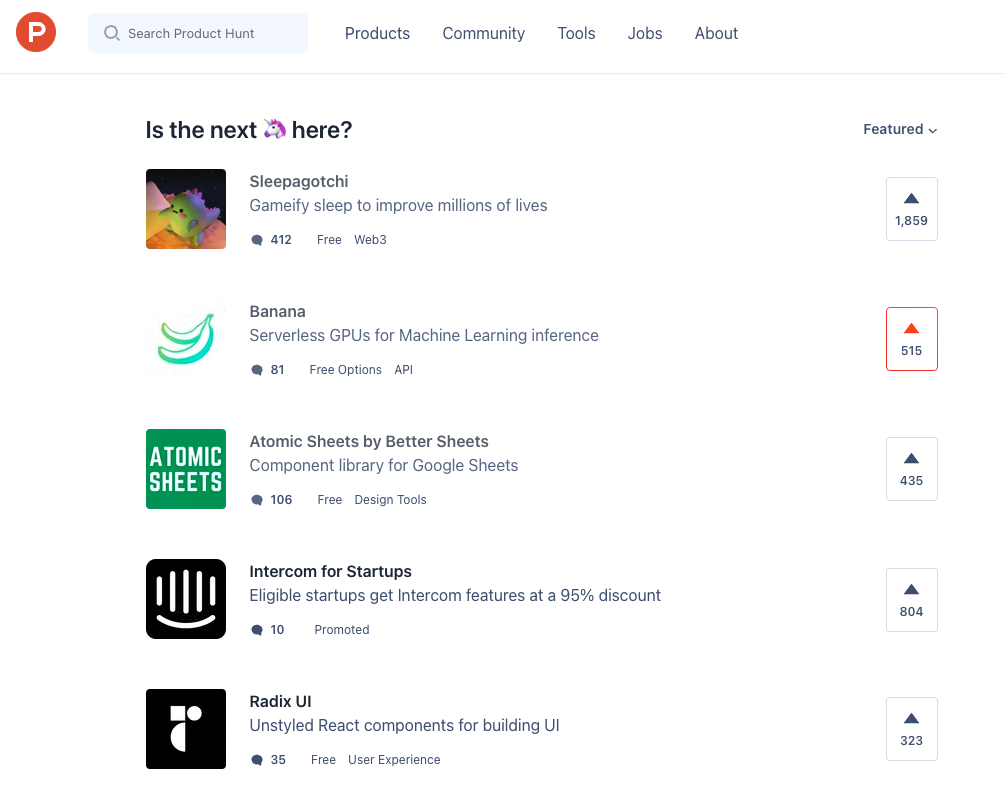Open the Sleepagotchi product thumbnail
Screen dimensions: 1004x805
click(186, 209)
